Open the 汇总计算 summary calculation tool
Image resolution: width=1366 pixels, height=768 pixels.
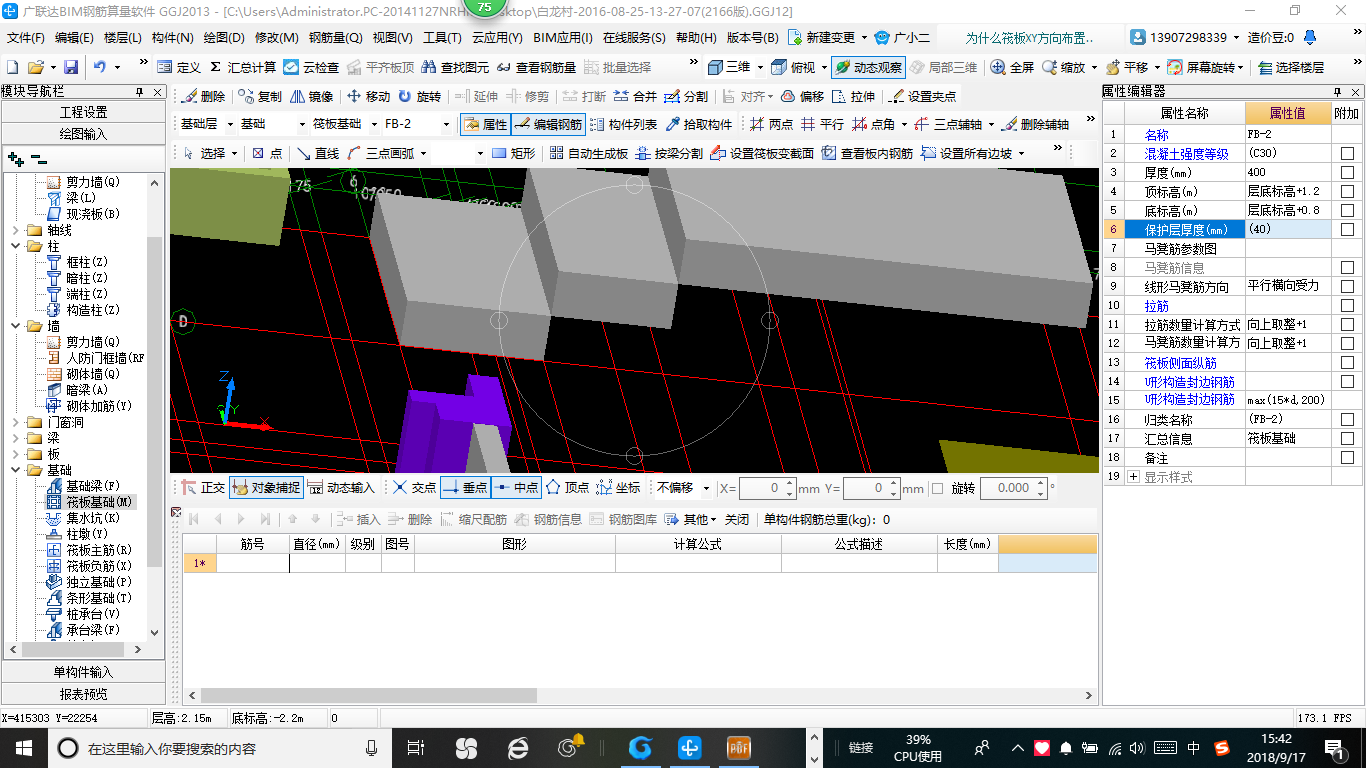[243, 67]
